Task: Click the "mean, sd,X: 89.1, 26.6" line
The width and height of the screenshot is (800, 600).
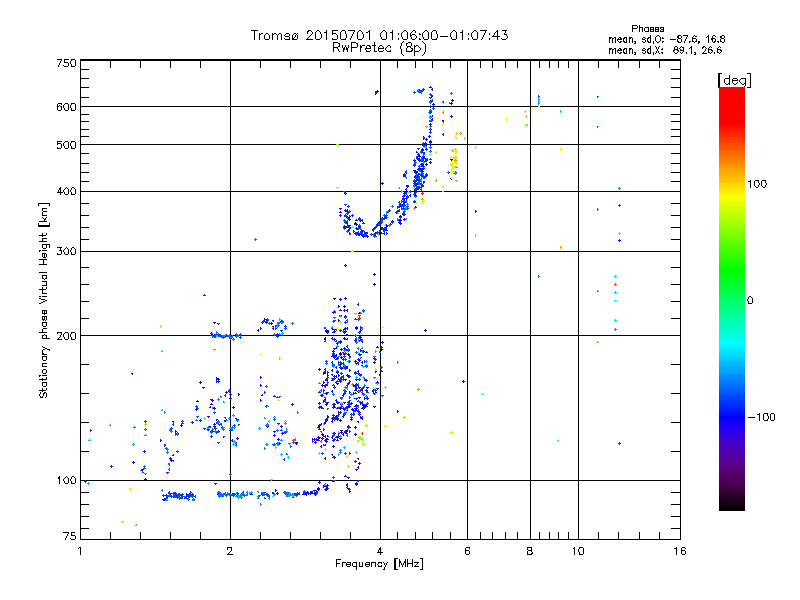Action: (665, 50)
